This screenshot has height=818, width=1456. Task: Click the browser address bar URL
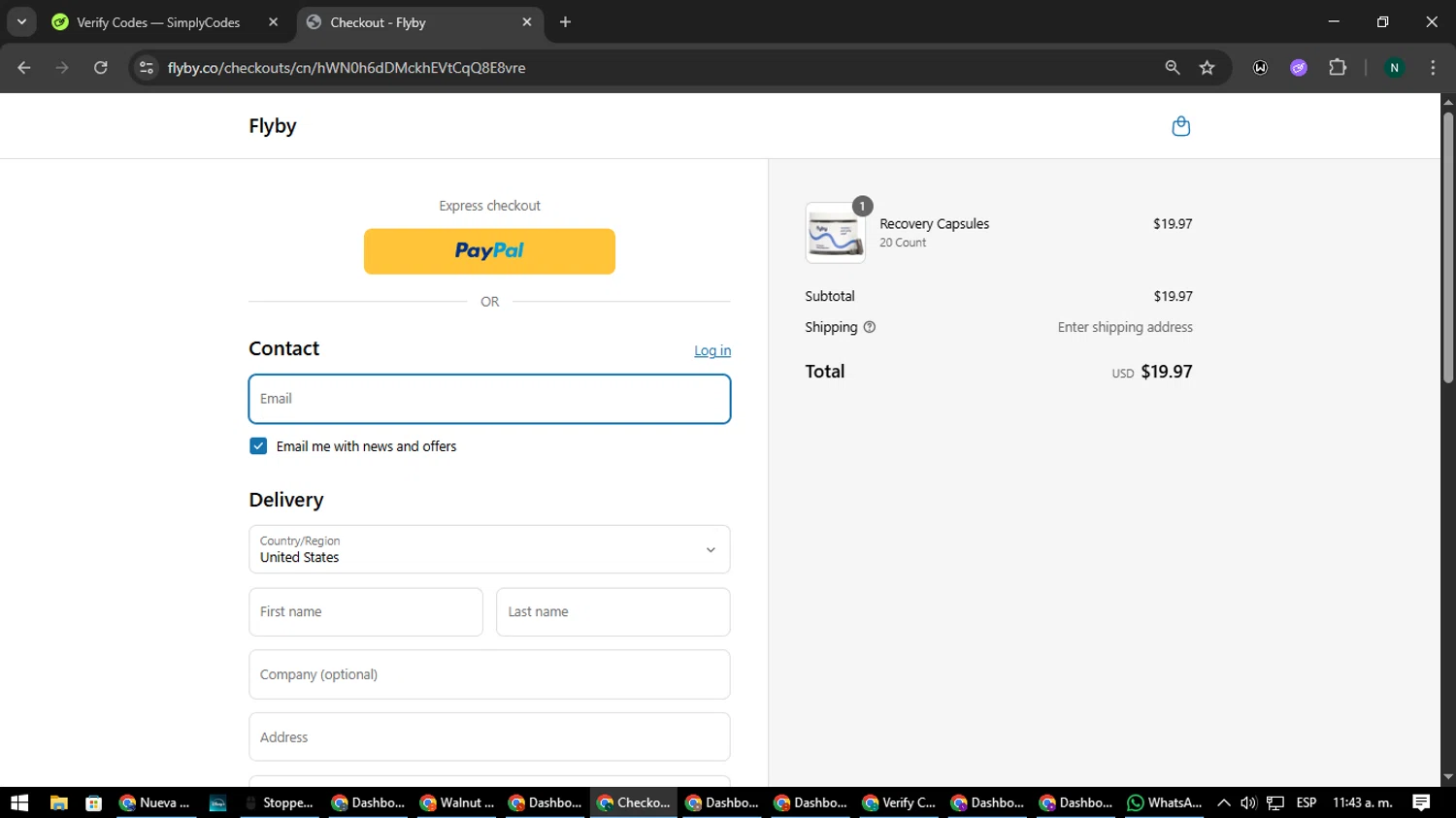[x=347, y=68]
